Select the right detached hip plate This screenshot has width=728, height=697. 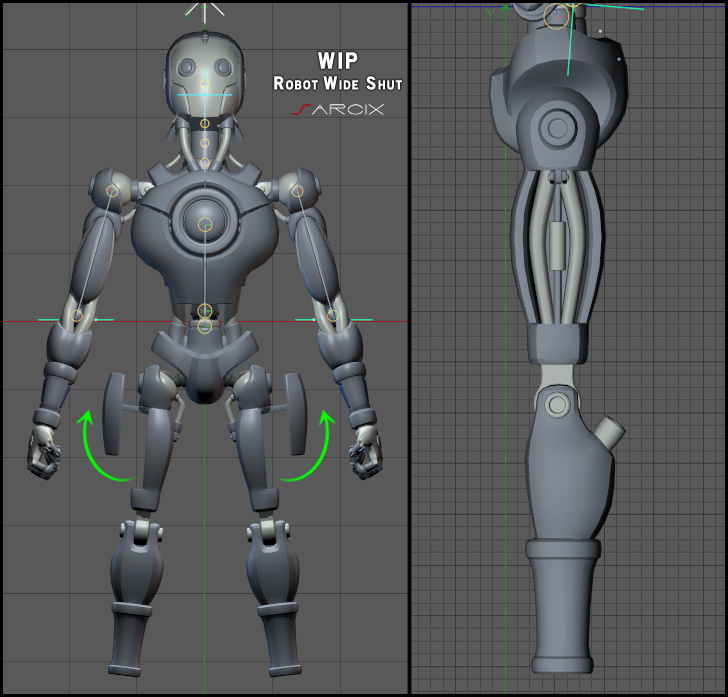[x=295, y=413]
